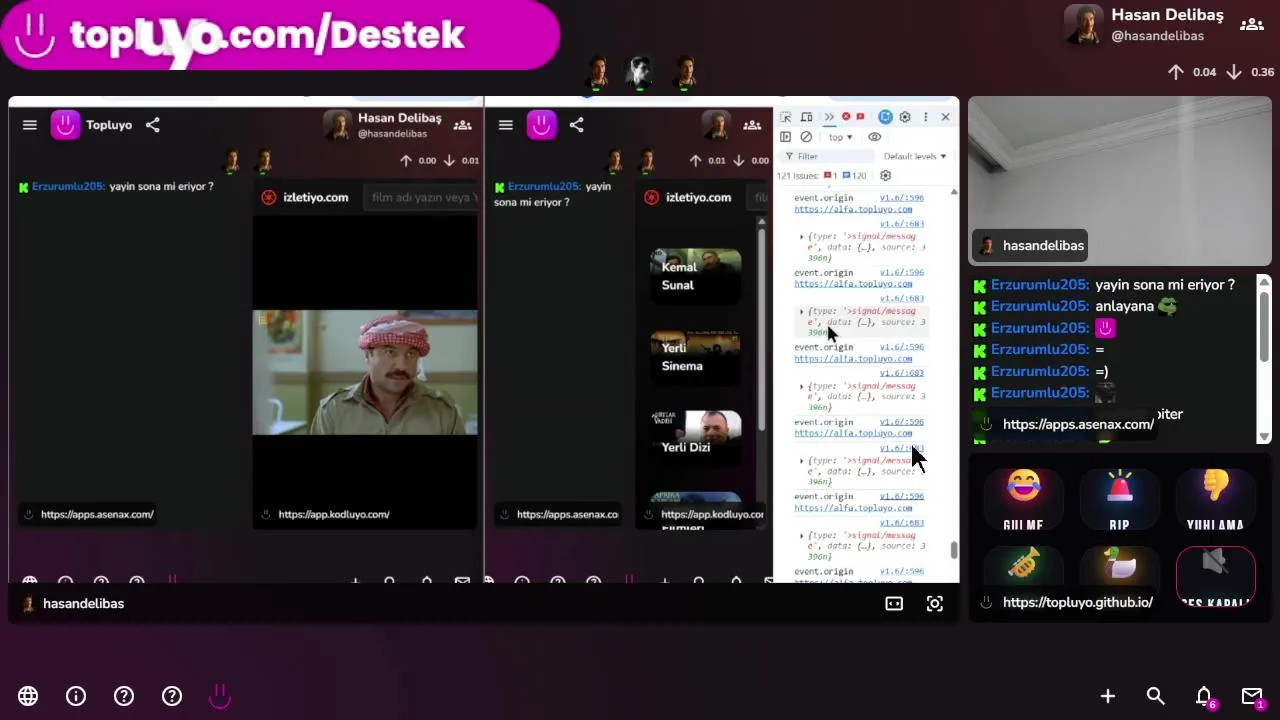Open the mail inbox icon
The image size is (1280, 720).
1253,697
